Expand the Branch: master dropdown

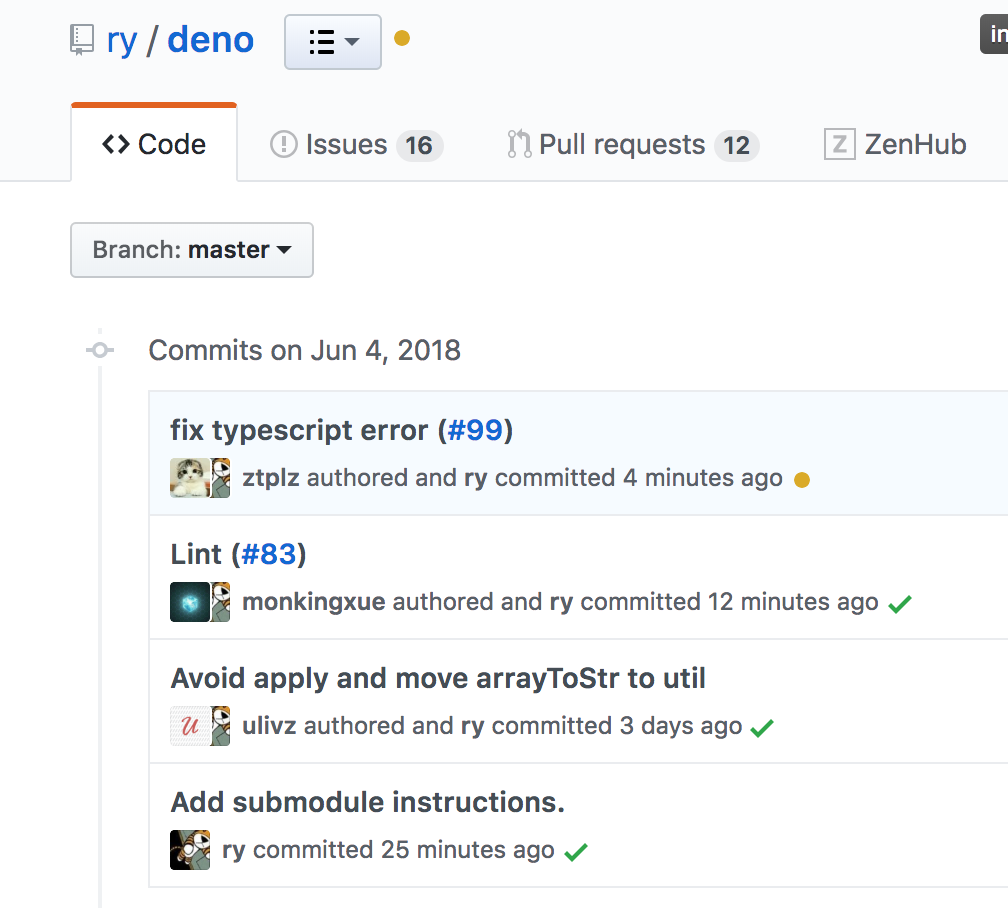192,250
